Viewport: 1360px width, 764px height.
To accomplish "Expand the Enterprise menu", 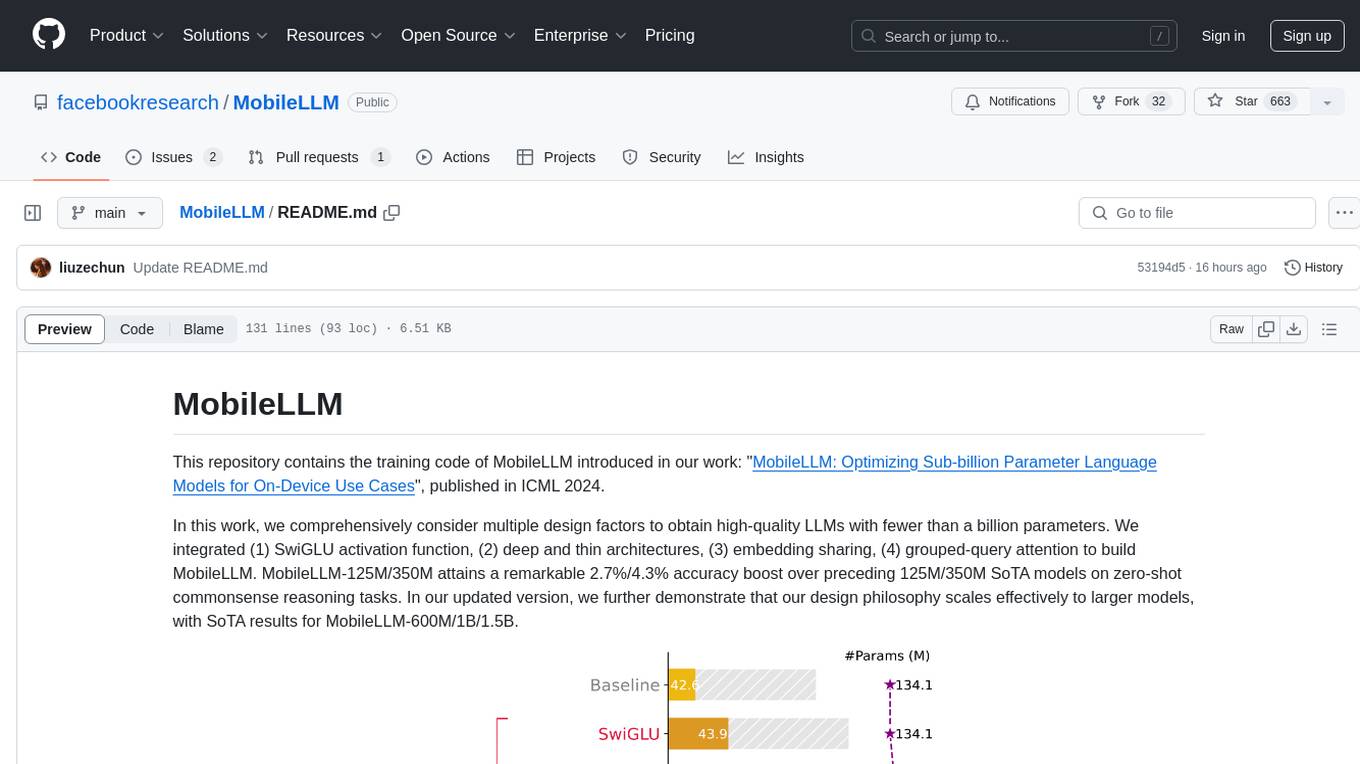I will pos(580,35).
